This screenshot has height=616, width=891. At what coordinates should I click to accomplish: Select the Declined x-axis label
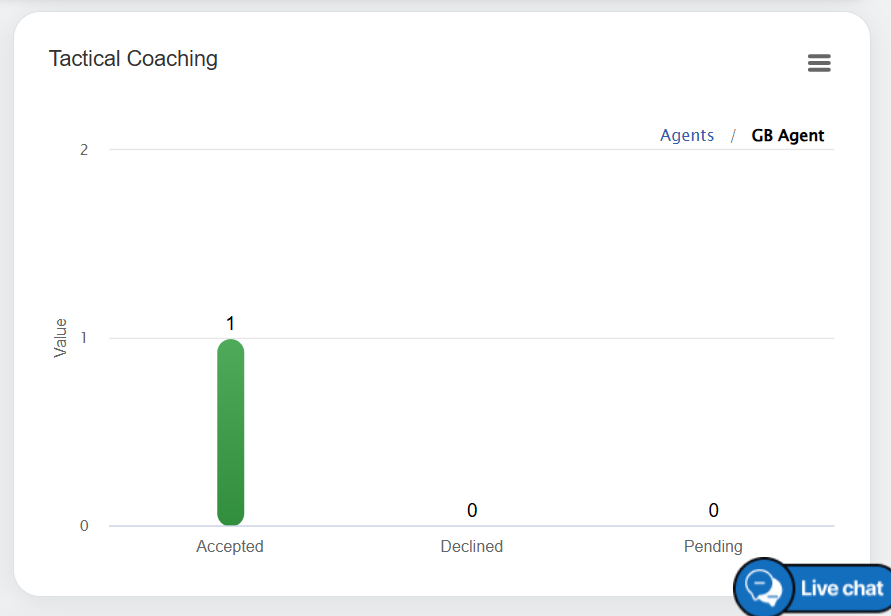click(x=471, y=546)
